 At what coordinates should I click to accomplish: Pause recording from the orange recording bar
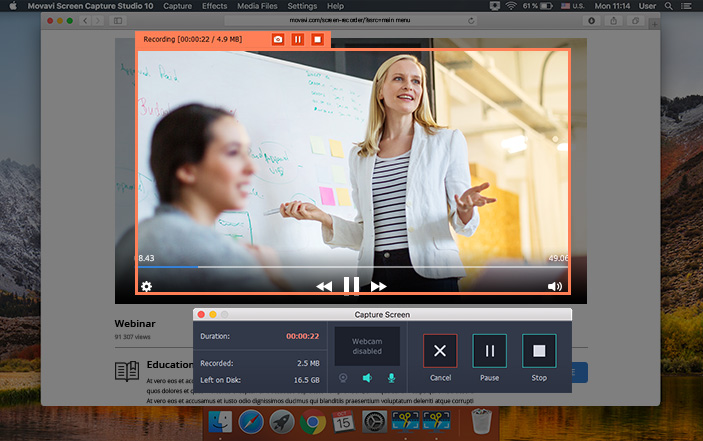coord(298,39)
